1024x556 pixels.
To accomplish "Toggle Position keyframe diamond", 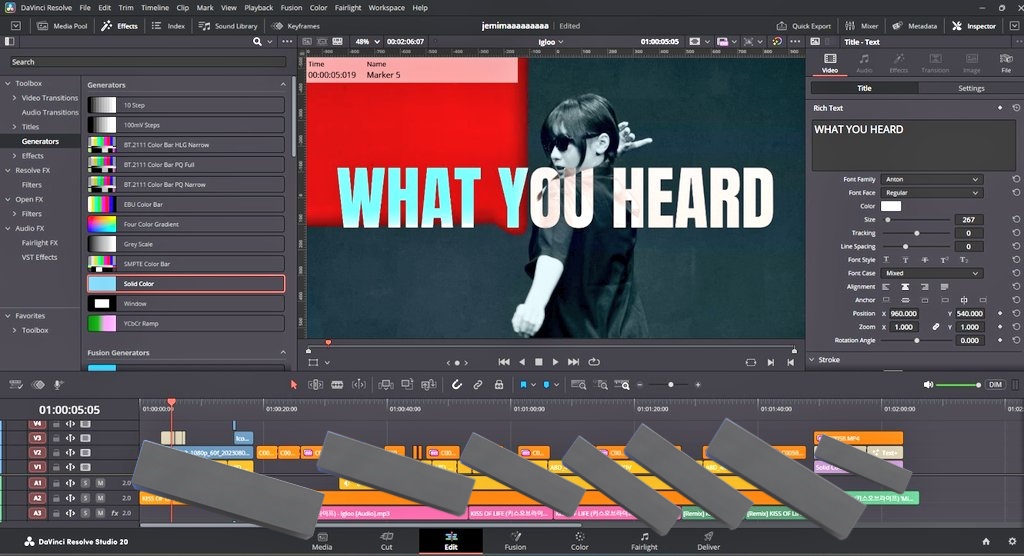I will (1000, 314).
